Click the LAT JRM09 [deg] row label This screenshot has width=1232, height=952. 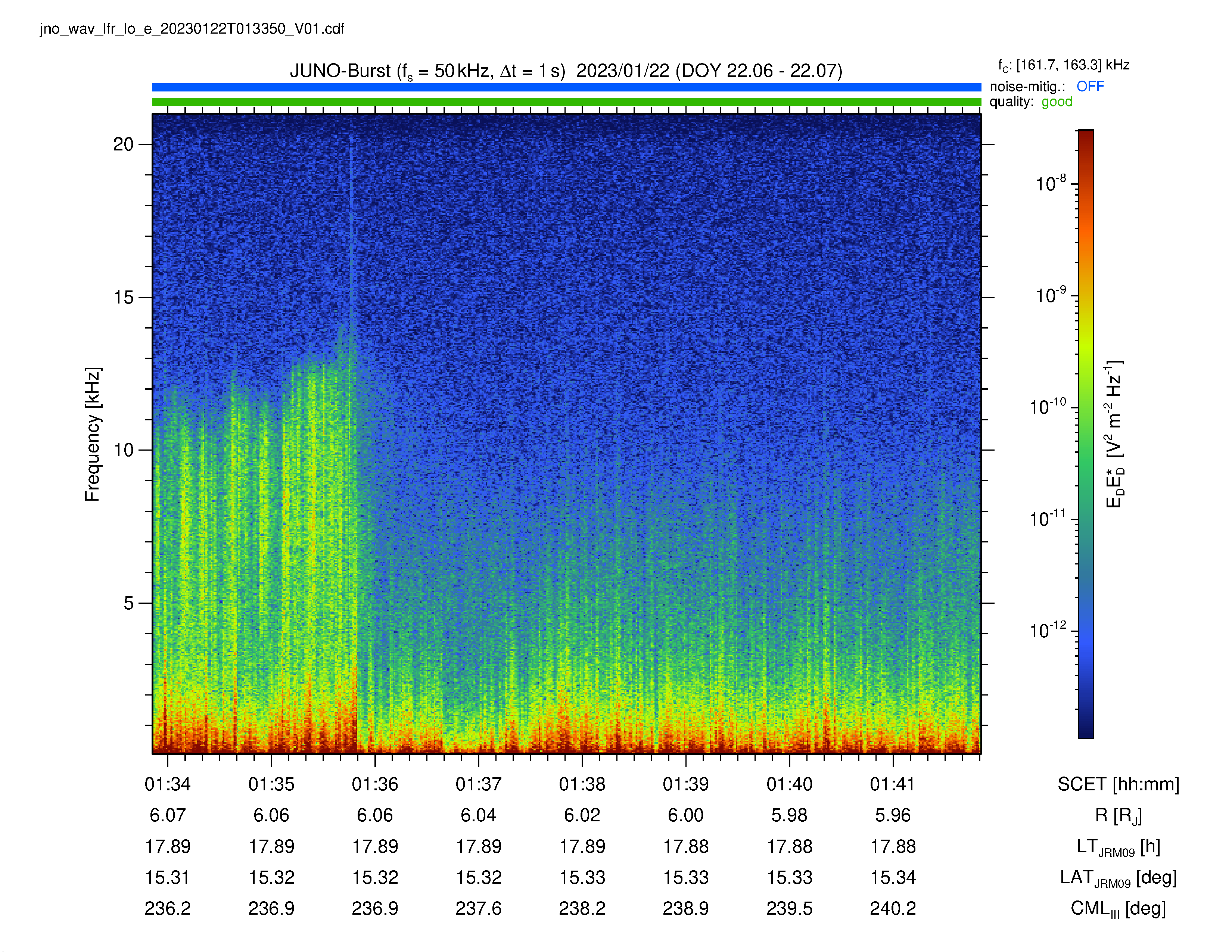[x=1118, y=878]
